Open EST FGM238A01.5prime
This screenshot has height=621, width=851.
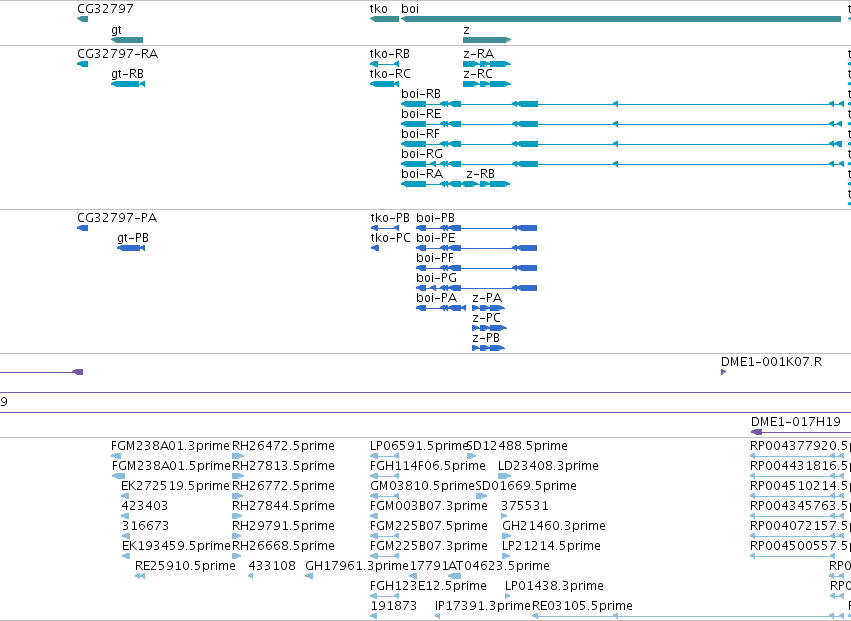click(118, 476)
